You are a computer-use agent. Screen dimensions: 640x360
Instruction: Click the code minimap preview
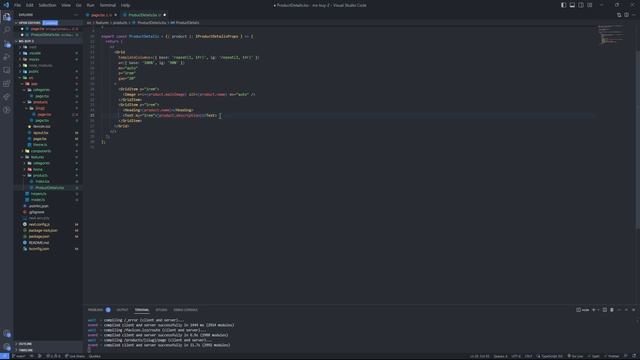pos(610,35)
